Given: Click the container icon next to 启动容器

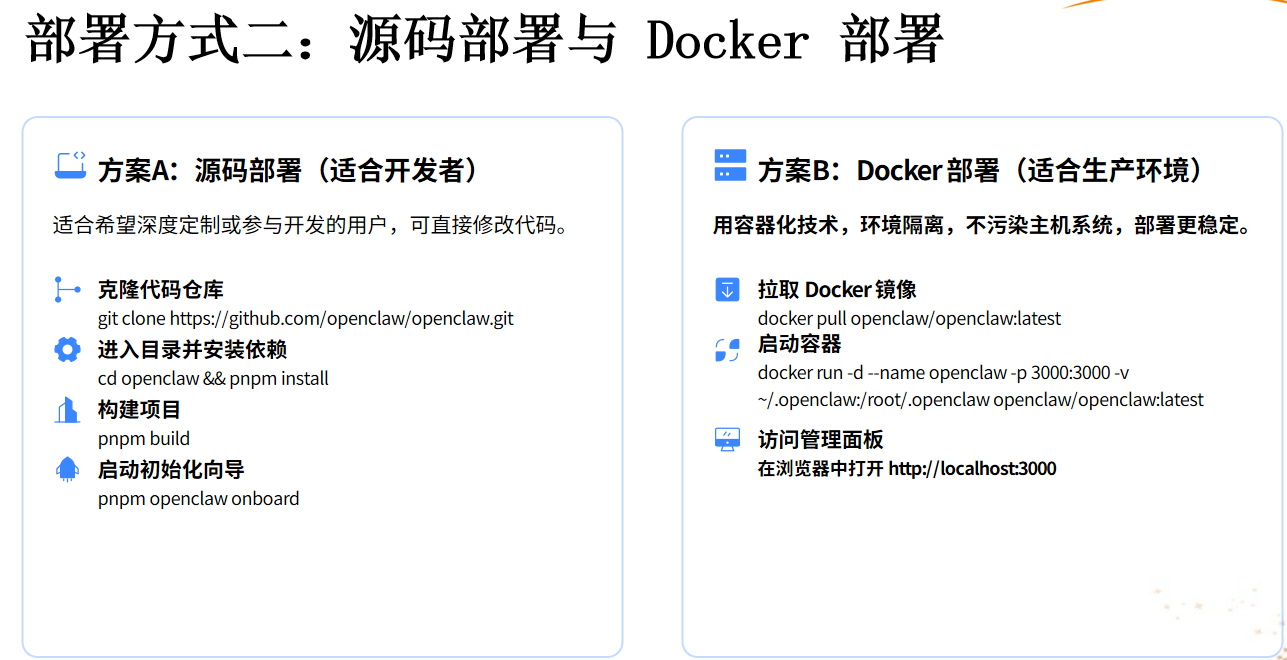Looking at the screenshot, I should (x=727, y=349).
